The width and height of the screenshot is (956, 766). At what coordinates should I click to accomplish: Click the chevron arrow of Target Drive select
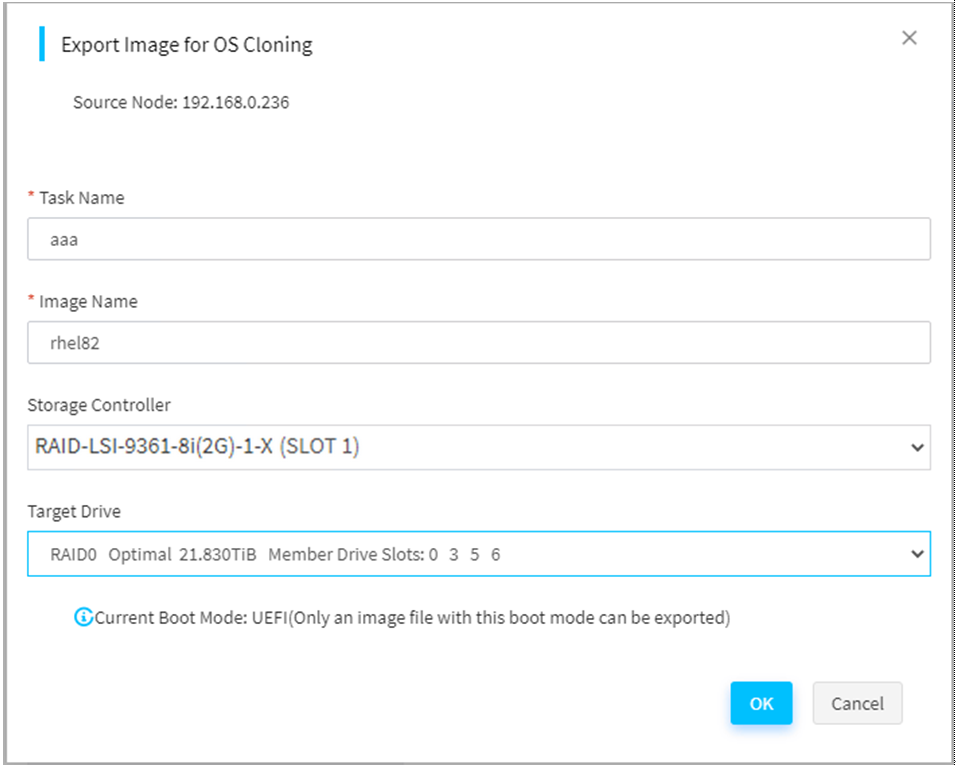coord(916,554)
